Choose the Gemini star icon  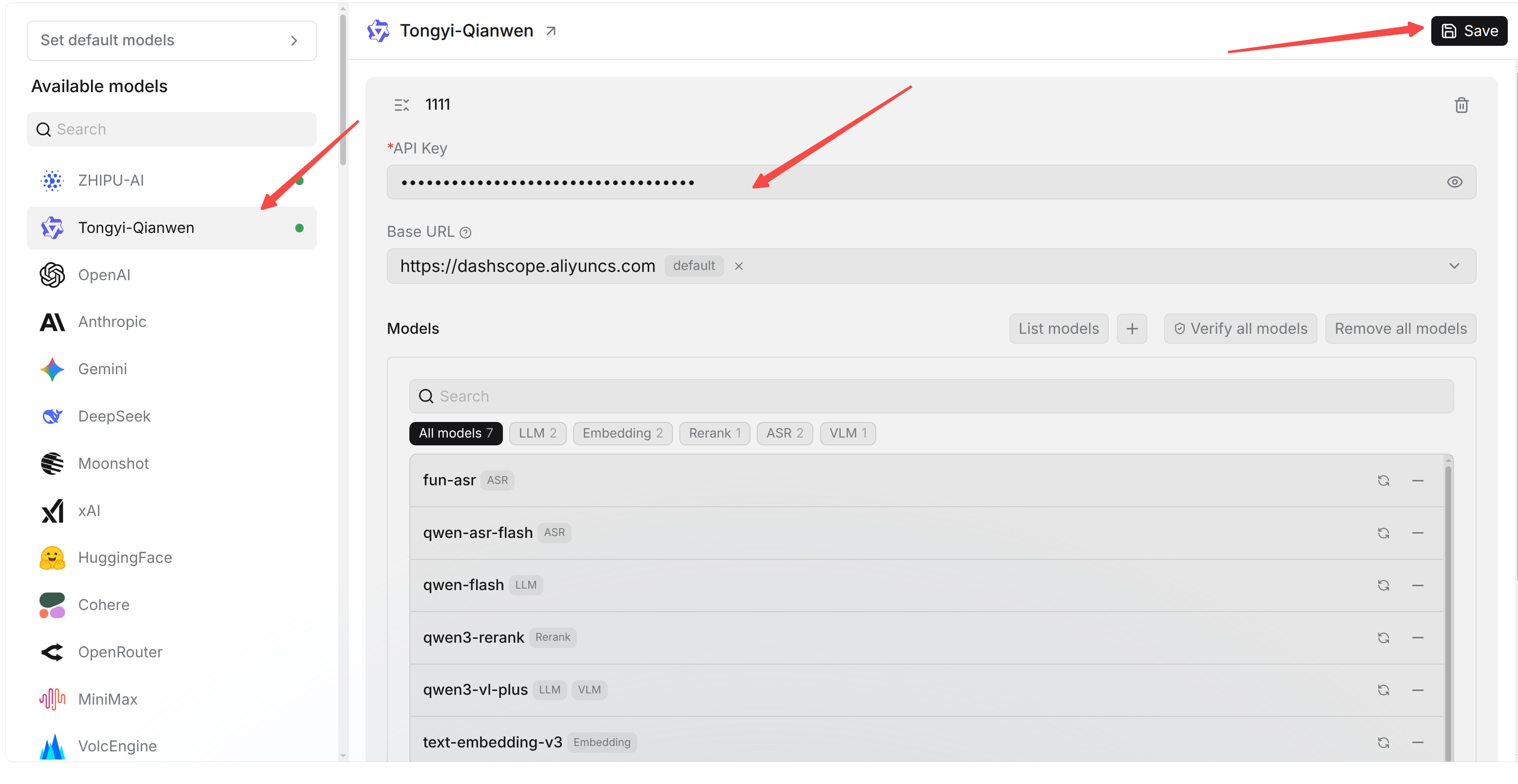pyautogui.click(x=52, y=369)
